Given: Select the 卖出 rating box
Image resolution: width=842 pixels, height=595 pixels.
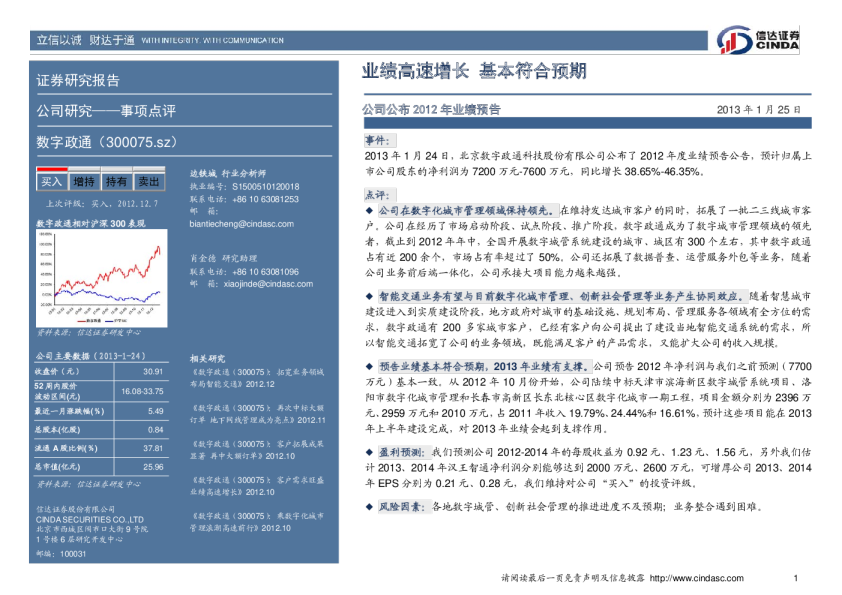Looking at the screenshot, I should coord(149,181).
